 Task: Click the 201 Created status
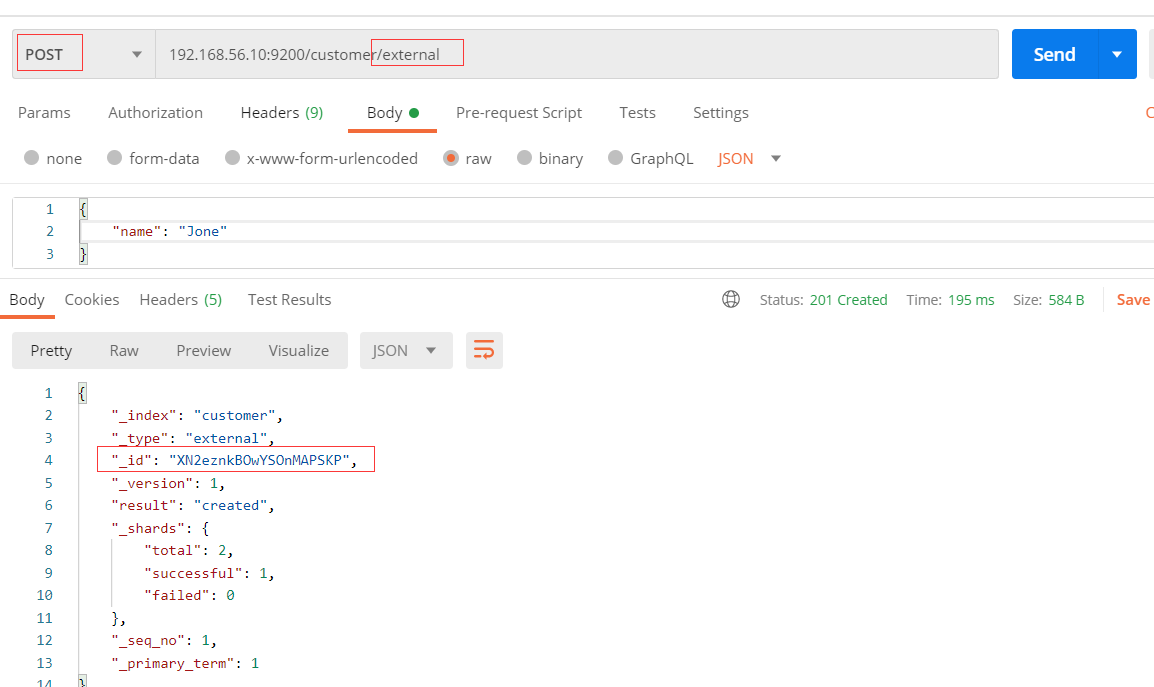pos(849,300)
